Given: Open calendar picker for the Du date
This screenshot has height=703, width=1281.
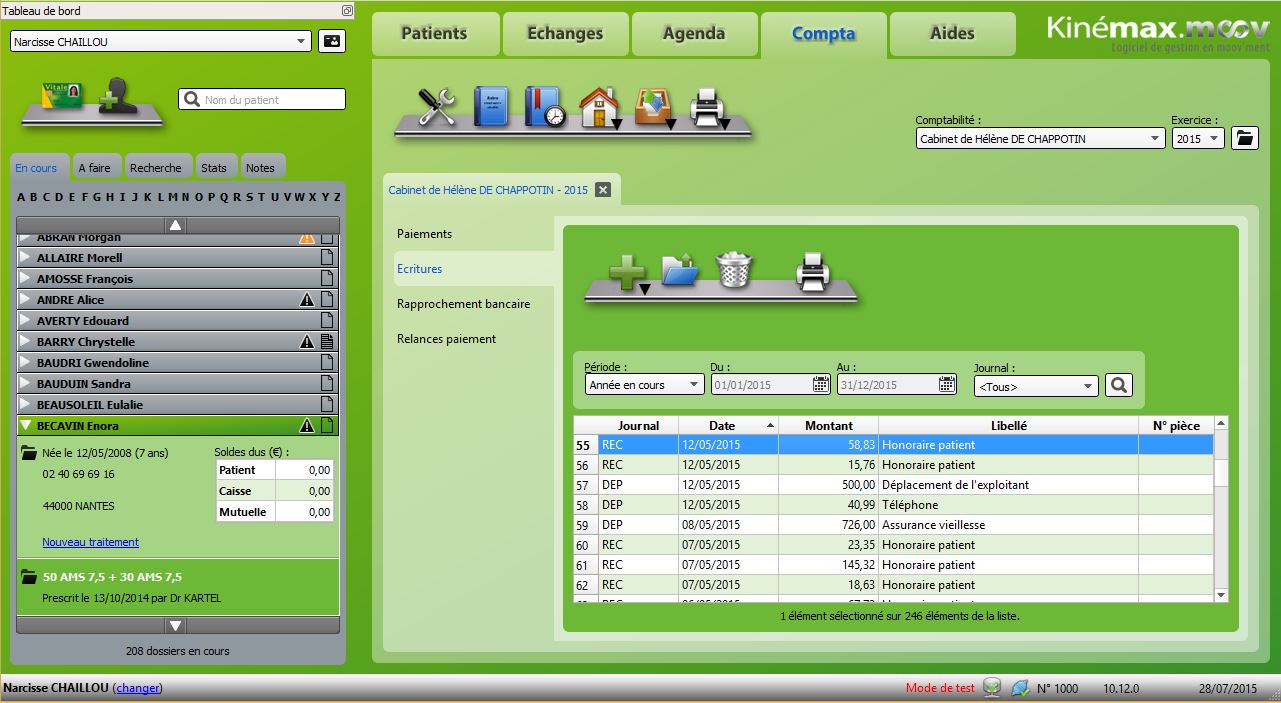Looking at the screenshot, I should (821, 384).
